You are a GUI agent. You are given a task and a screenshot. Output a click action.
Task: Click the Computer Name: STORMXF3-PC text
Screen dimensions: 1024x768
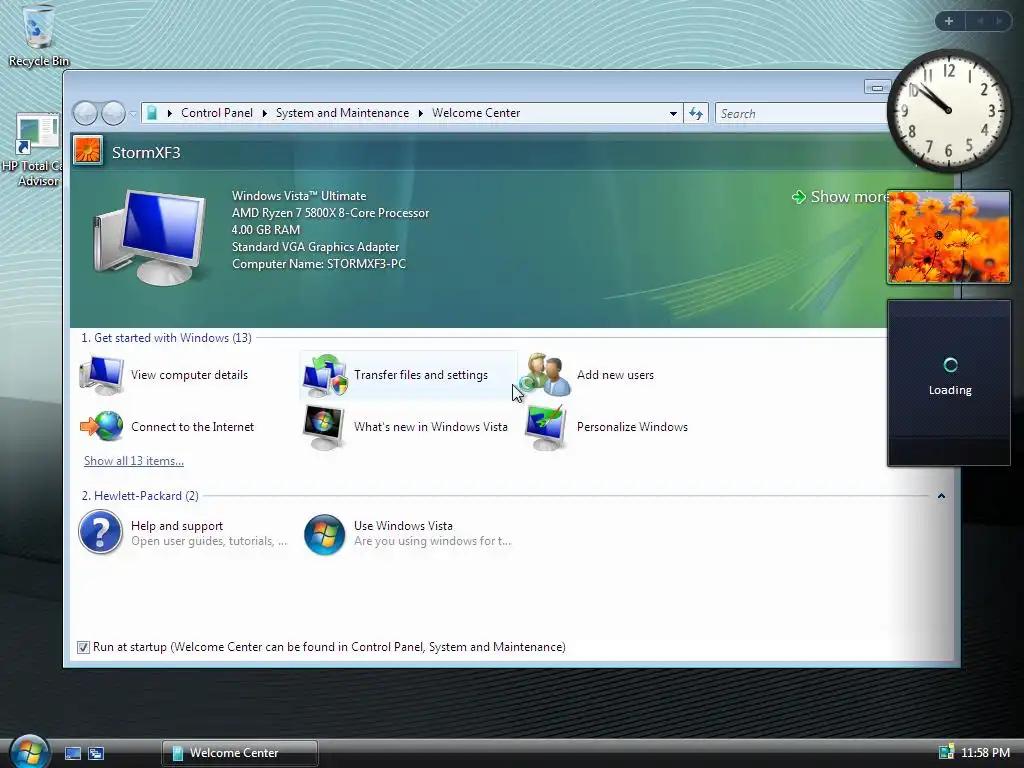pos(319,264)
